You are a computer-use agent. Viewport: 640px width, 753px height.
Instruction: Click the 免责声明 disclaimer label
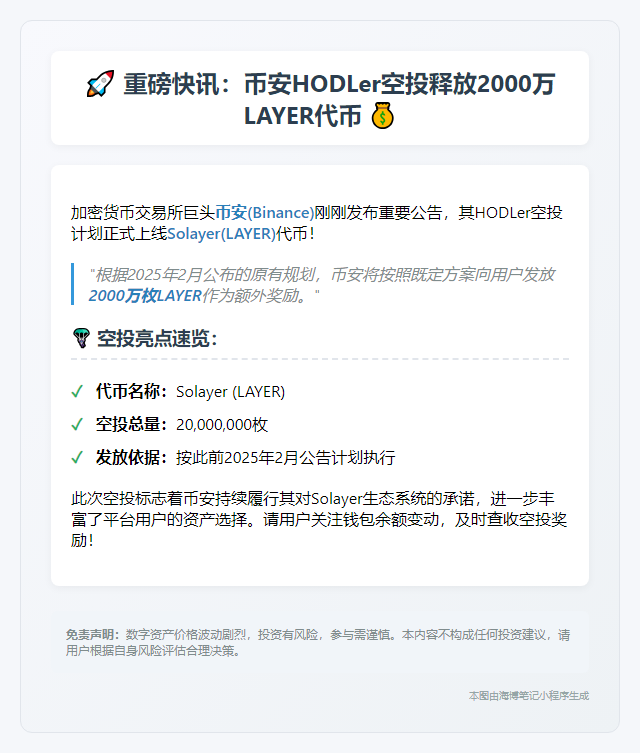pyautogui.click(x=95, y=635)
